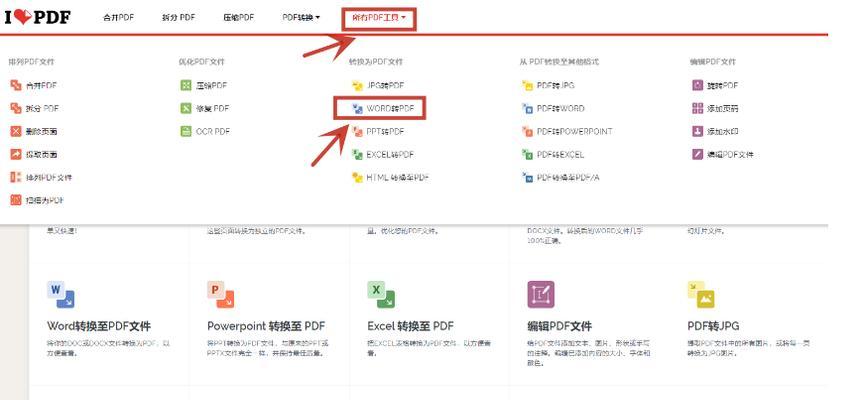Click the PPT转PDF icon
The image size is (865, 400).
click(x=357, y=131)
